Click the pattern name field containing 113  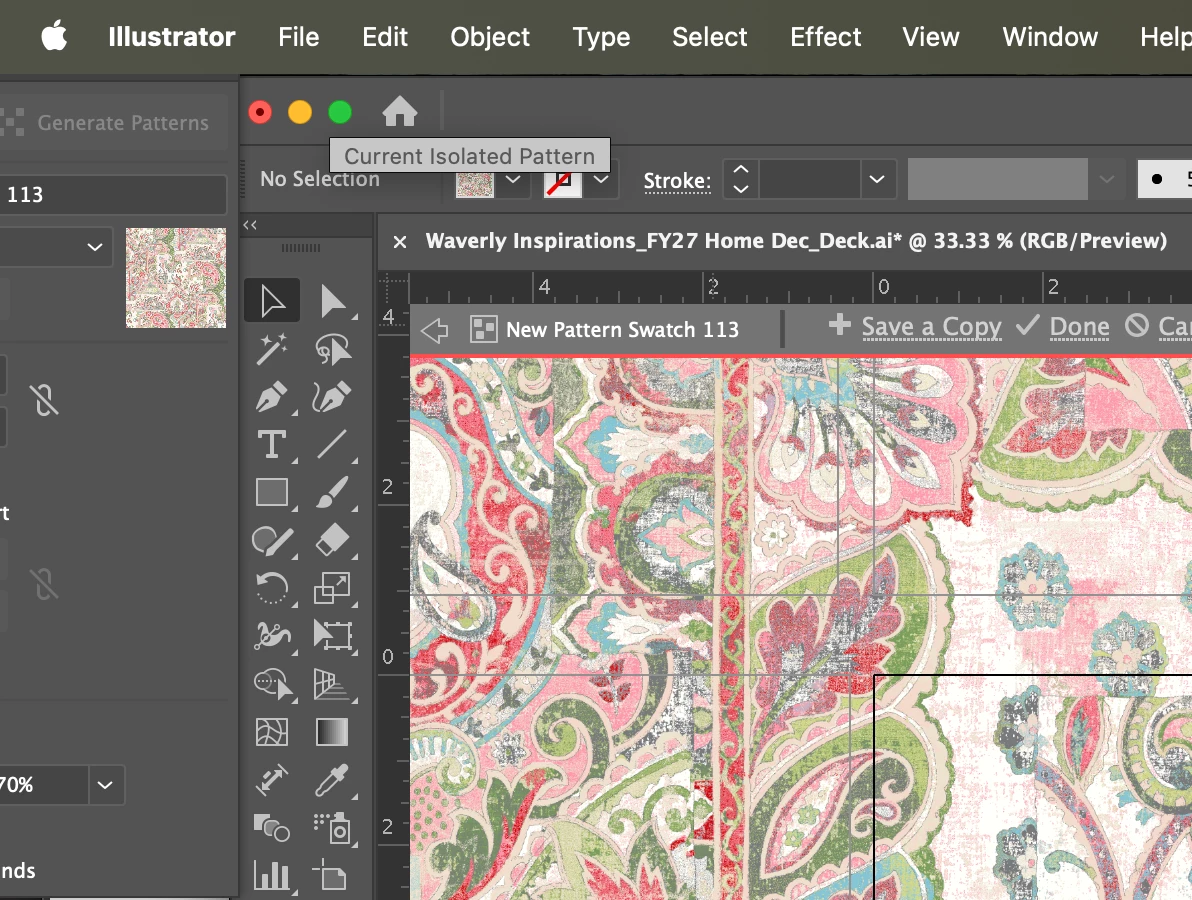113,195
